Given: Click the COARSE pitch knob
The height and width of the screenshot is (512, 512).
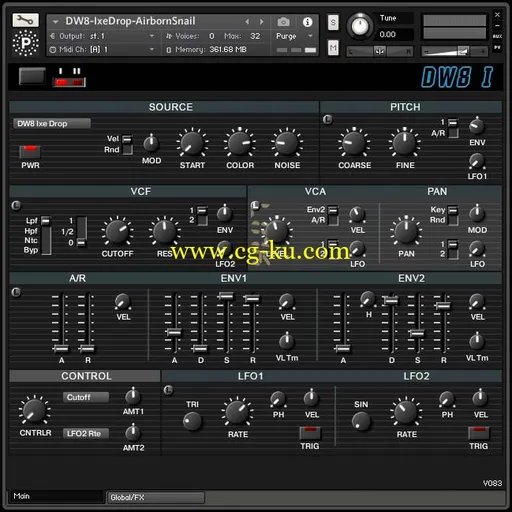Looking at the screenshot, I should pos(354,144).
